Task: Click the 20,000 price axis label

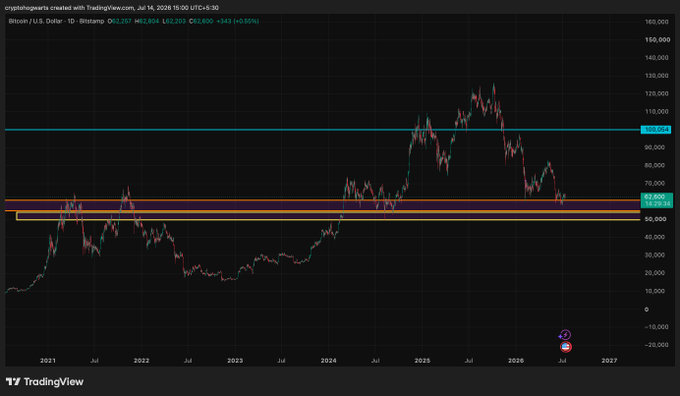Action: coord(654,273)
